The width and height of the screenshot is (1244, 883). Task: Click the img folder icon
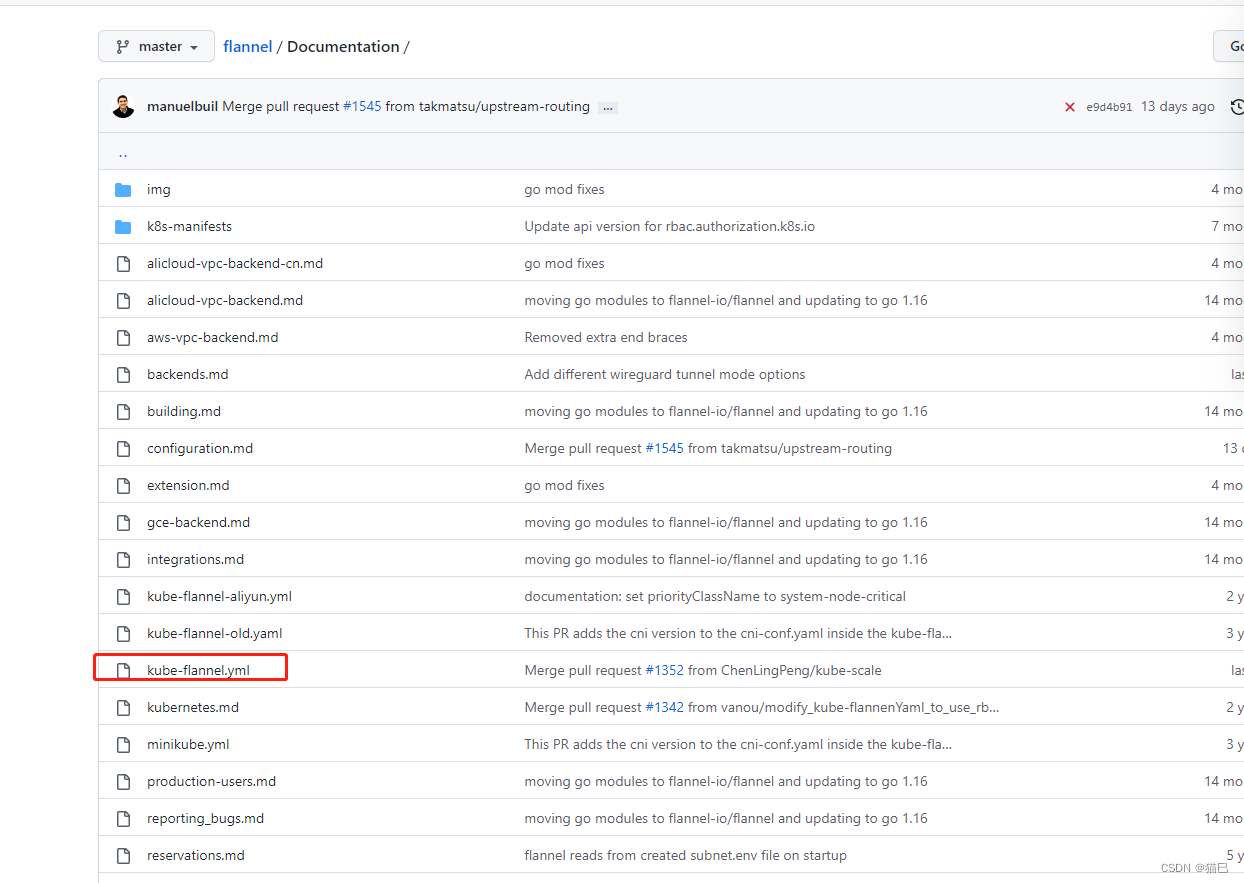coord(123,189)
